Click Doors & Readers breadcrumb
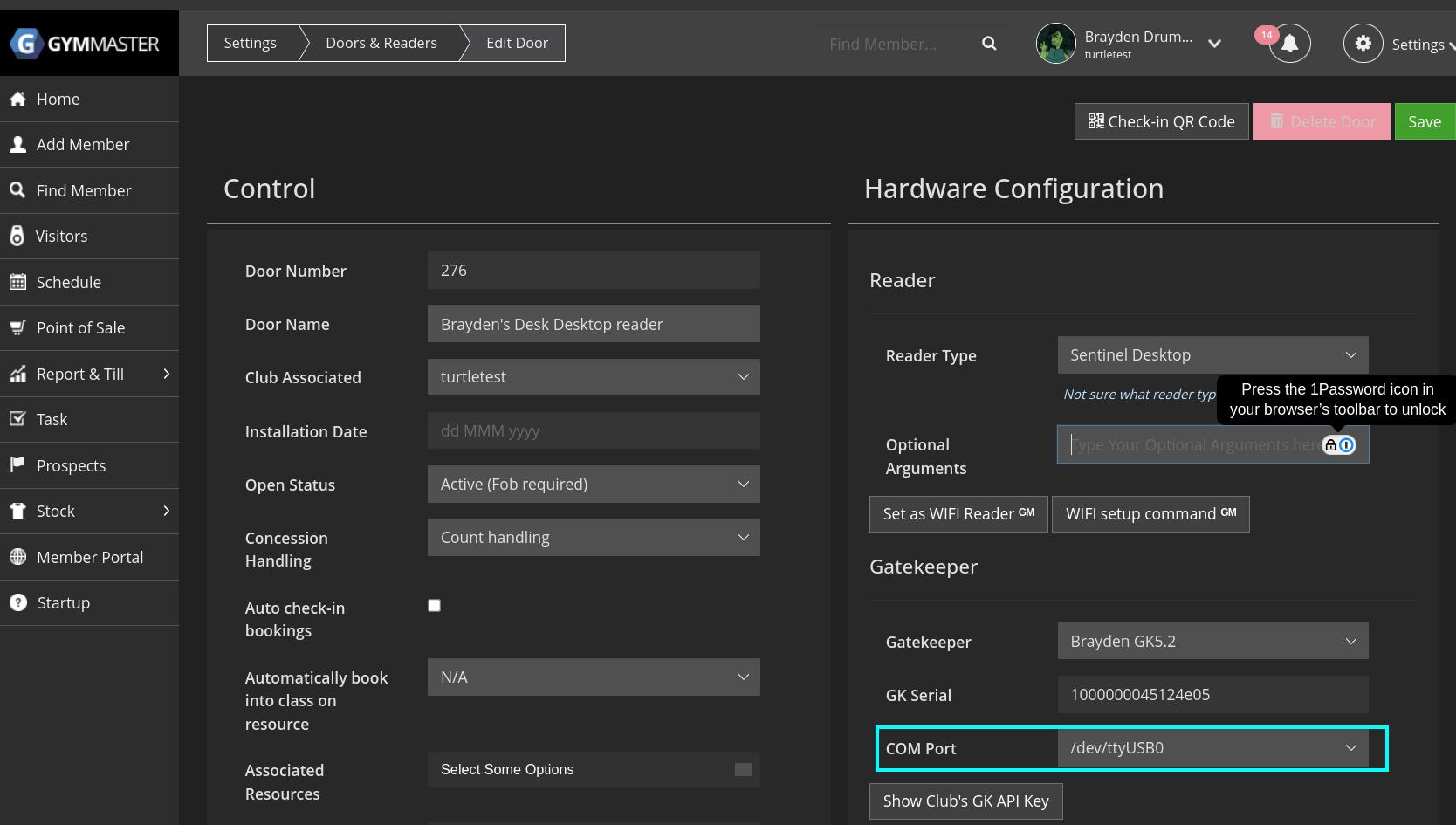Screen dimensions: 1456x825 pos(381,44)
